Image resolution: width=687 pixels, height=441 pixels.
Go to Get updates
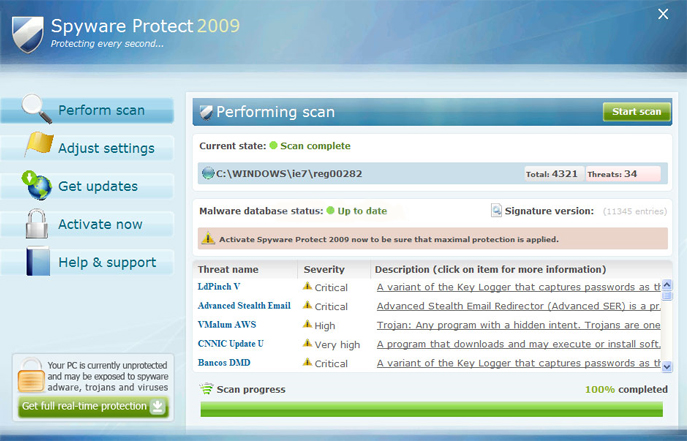(x=87, y=186)
